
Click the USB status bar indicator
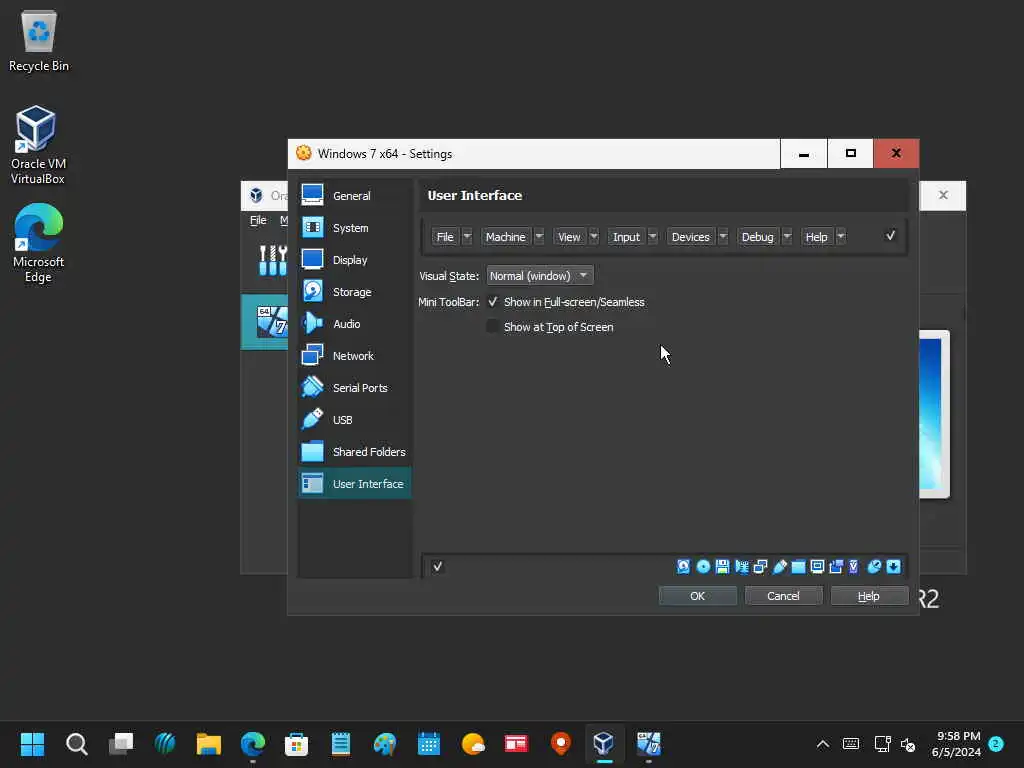click(779, 566)
